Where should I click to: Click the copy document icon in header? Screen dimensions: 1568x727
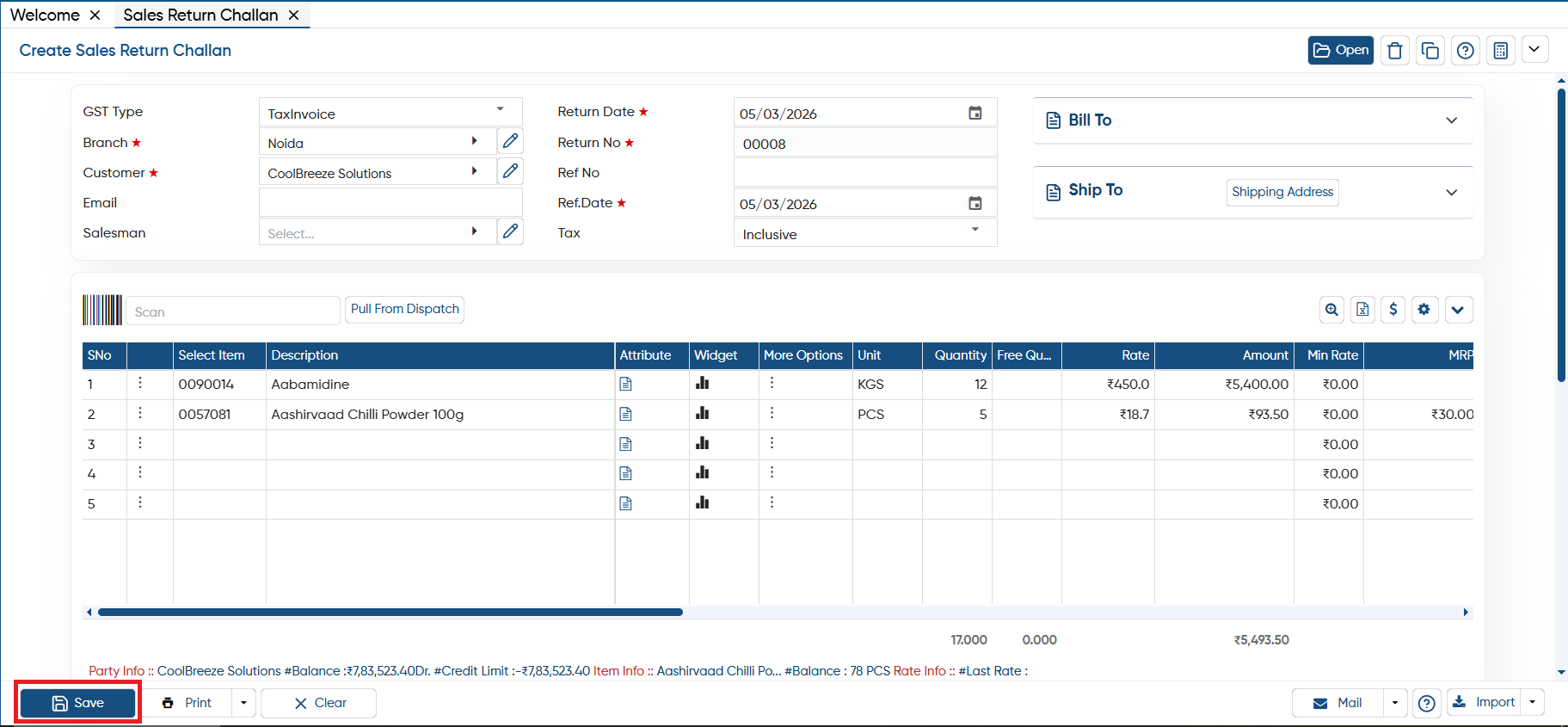pyautogui.click(x=1430, y=51)
